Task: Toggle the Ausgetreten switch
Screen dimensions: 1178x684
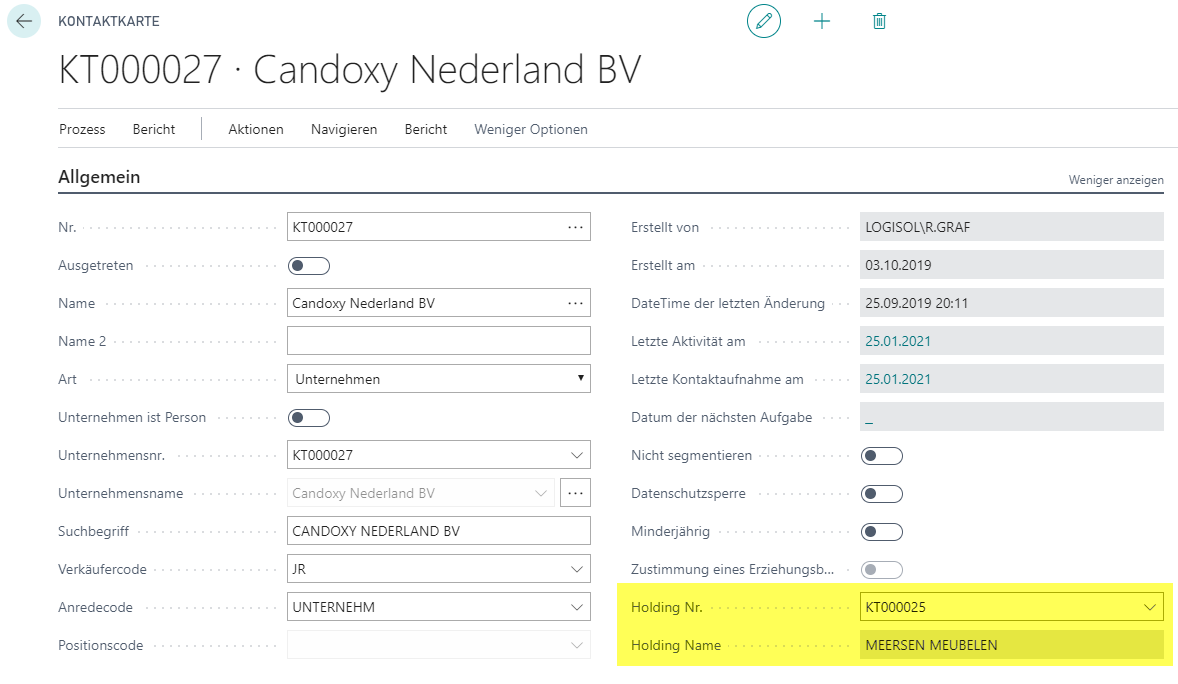Action: click(x=309, y=265)
